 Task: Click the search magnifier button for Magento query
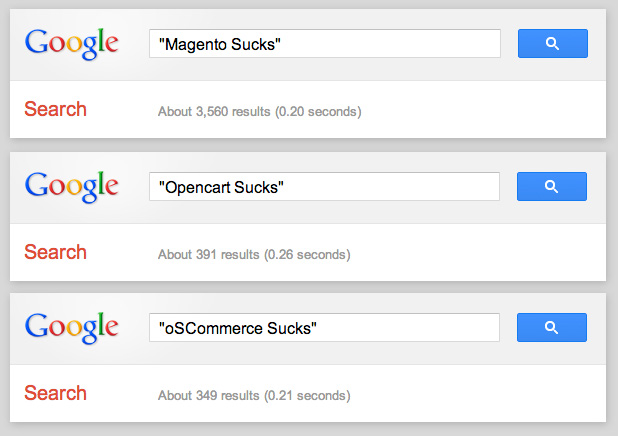pyautogui.click(x=552, y=44)
